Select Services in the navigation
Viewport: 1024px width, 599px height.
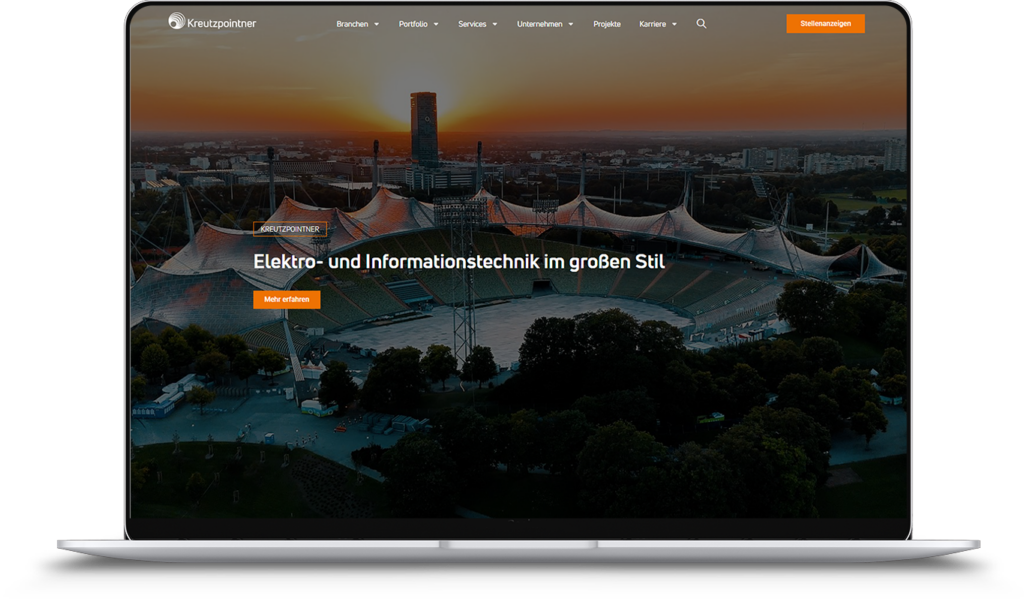pos(472,24)
